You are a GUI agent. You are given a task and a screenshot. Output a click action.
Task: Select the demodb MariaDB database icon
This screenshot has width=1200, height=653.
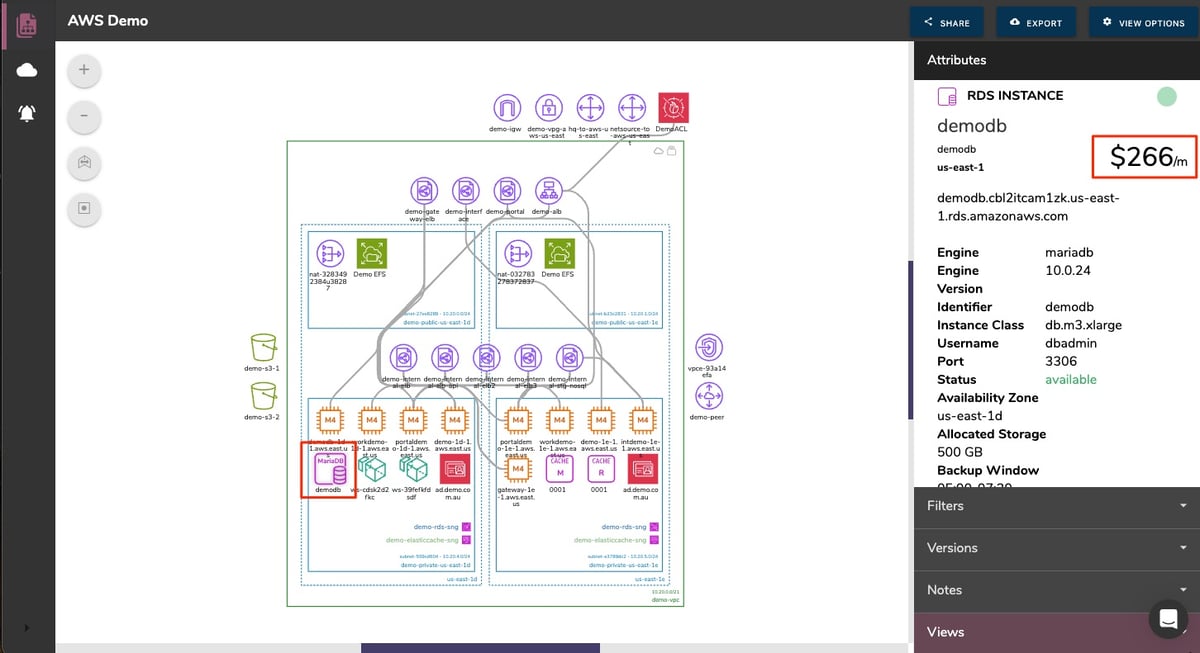tap(328, 468)
